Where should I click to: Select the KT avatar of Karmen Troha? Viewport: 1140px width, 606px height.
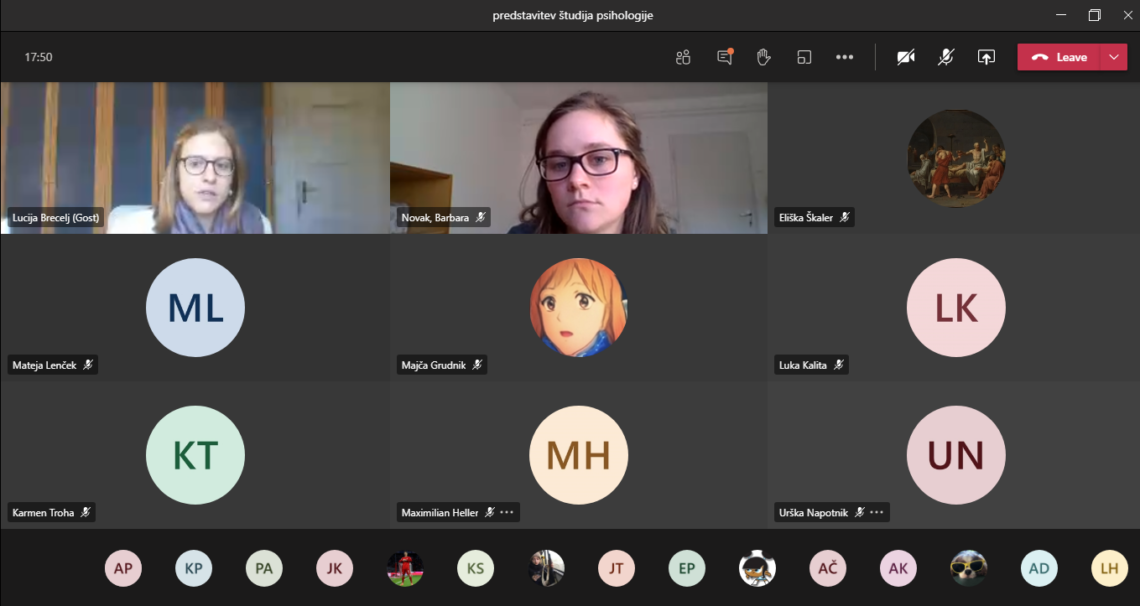pos(196,455)
